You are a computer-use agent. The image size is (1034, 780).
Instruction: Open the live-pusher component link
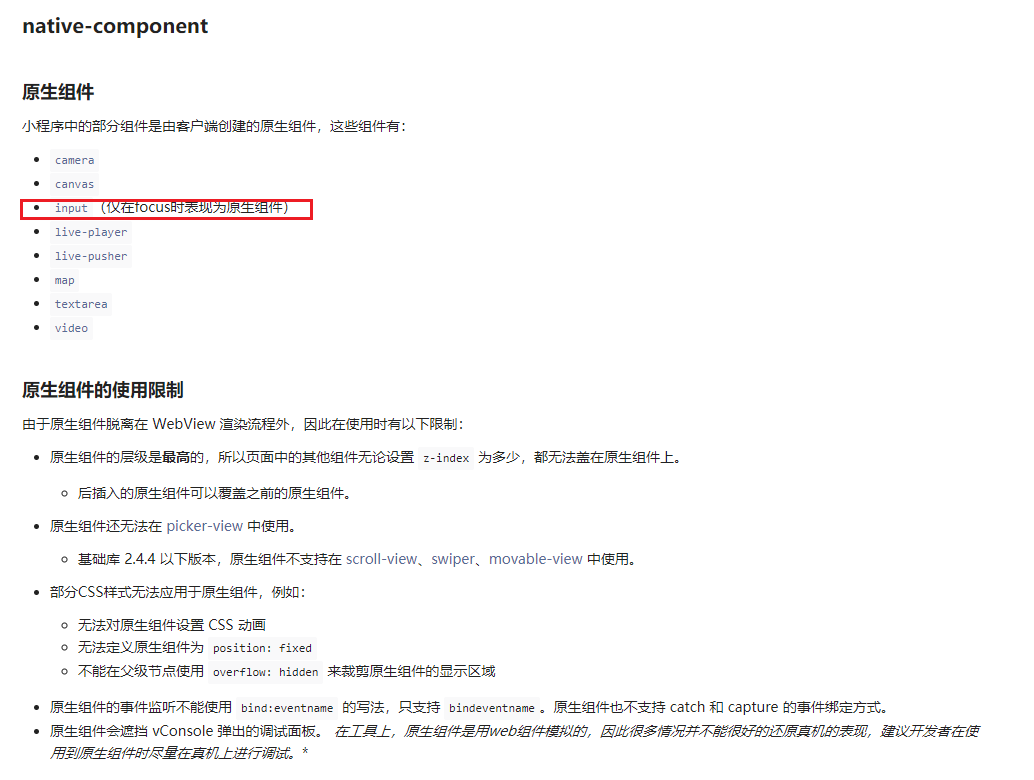pyautogui.click(x=91, y=256)
